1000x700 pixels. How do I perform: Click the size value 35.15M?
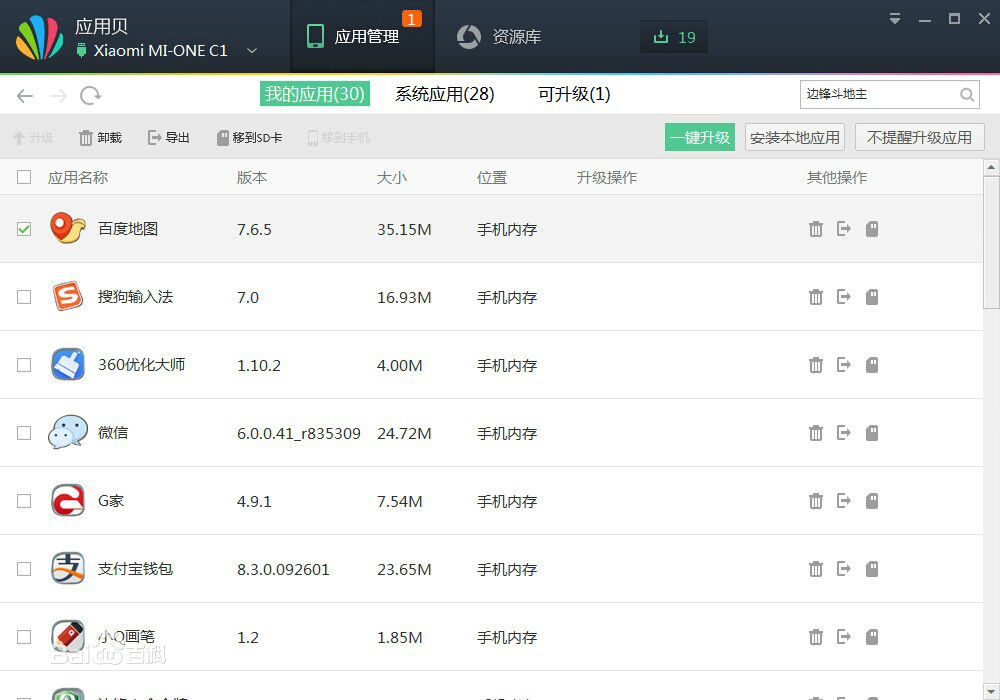pos(404,230)
